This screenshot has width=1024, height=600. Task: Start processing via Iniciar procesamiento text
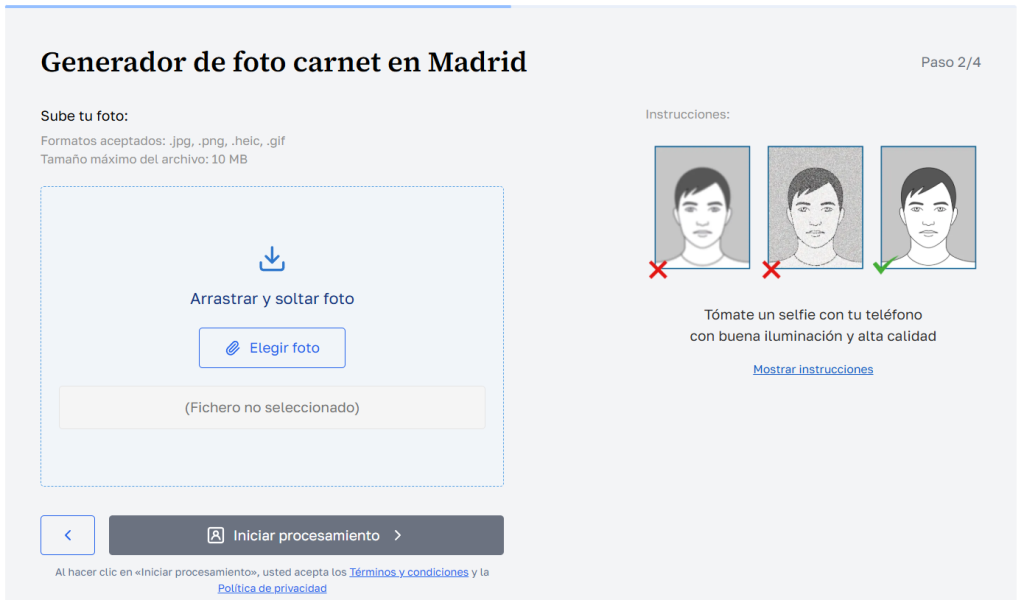(306, 535)
